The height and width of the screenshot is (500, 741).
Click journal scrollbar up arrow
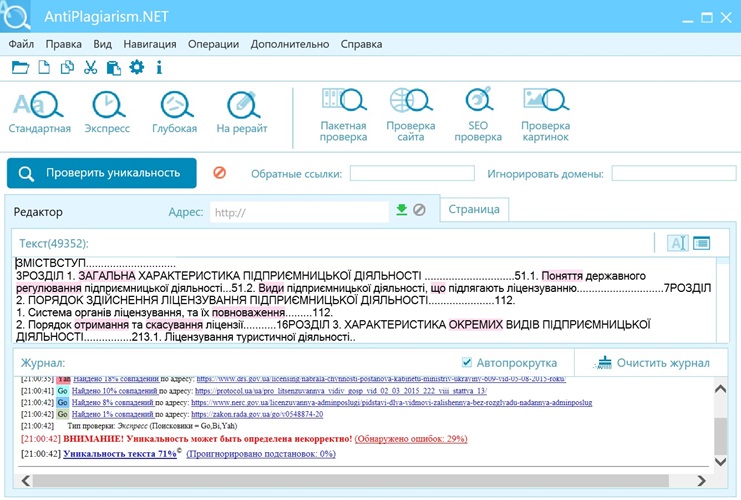tap(720, 389)
